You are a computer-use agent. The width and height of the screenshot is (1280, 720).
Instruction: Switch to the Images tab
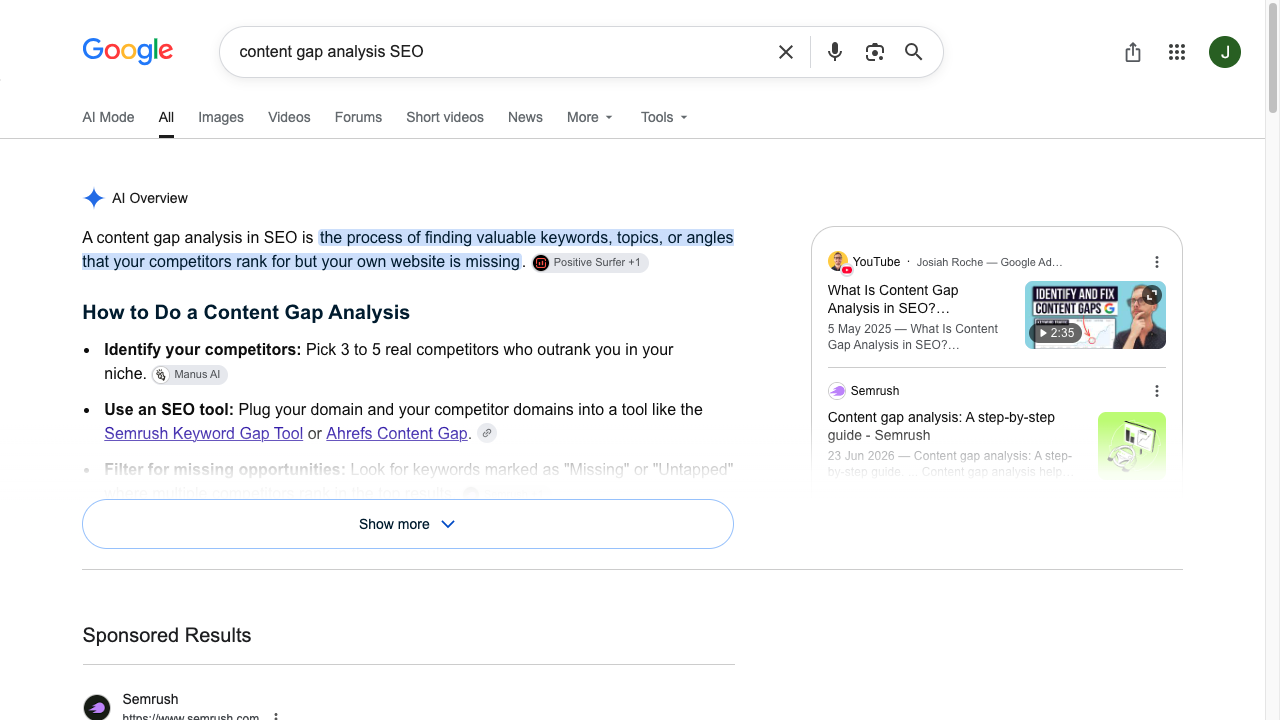(x=221, y=117)
